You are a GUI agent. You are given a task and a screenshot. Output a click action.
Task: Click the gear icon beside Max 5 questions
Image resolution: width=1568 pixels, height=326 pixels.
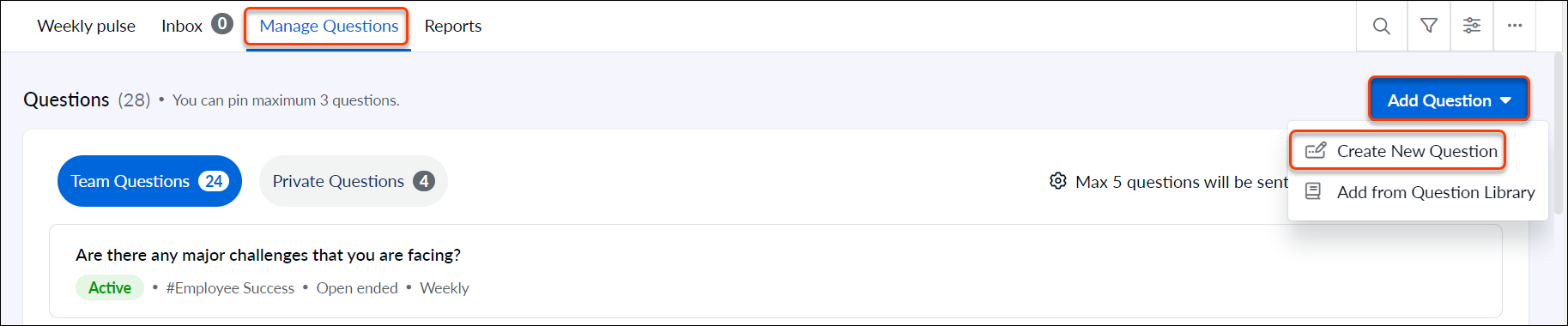[x=1058, y=181]
